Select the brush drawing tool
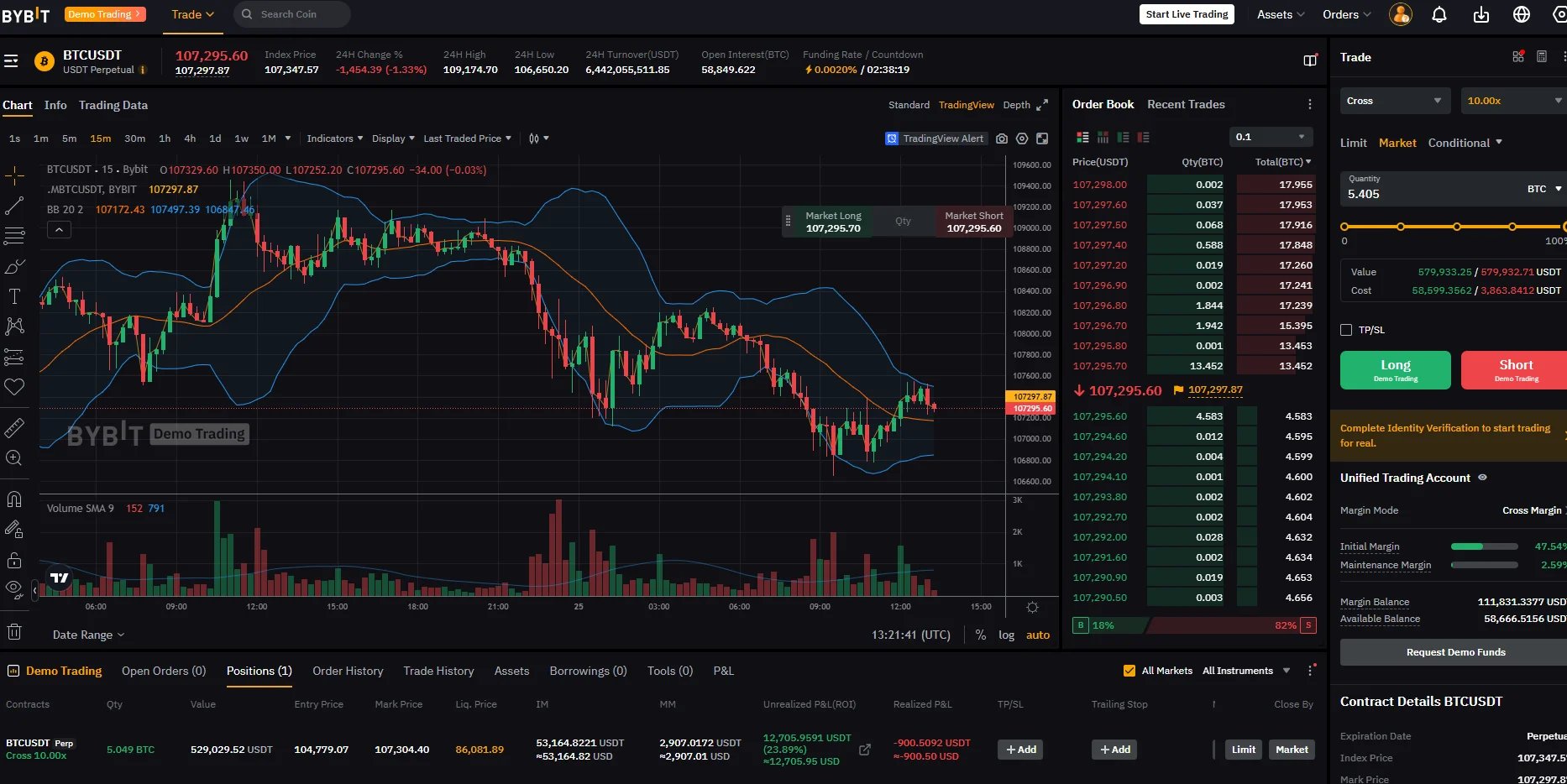 pyautogui.click(x=14, y=267)
